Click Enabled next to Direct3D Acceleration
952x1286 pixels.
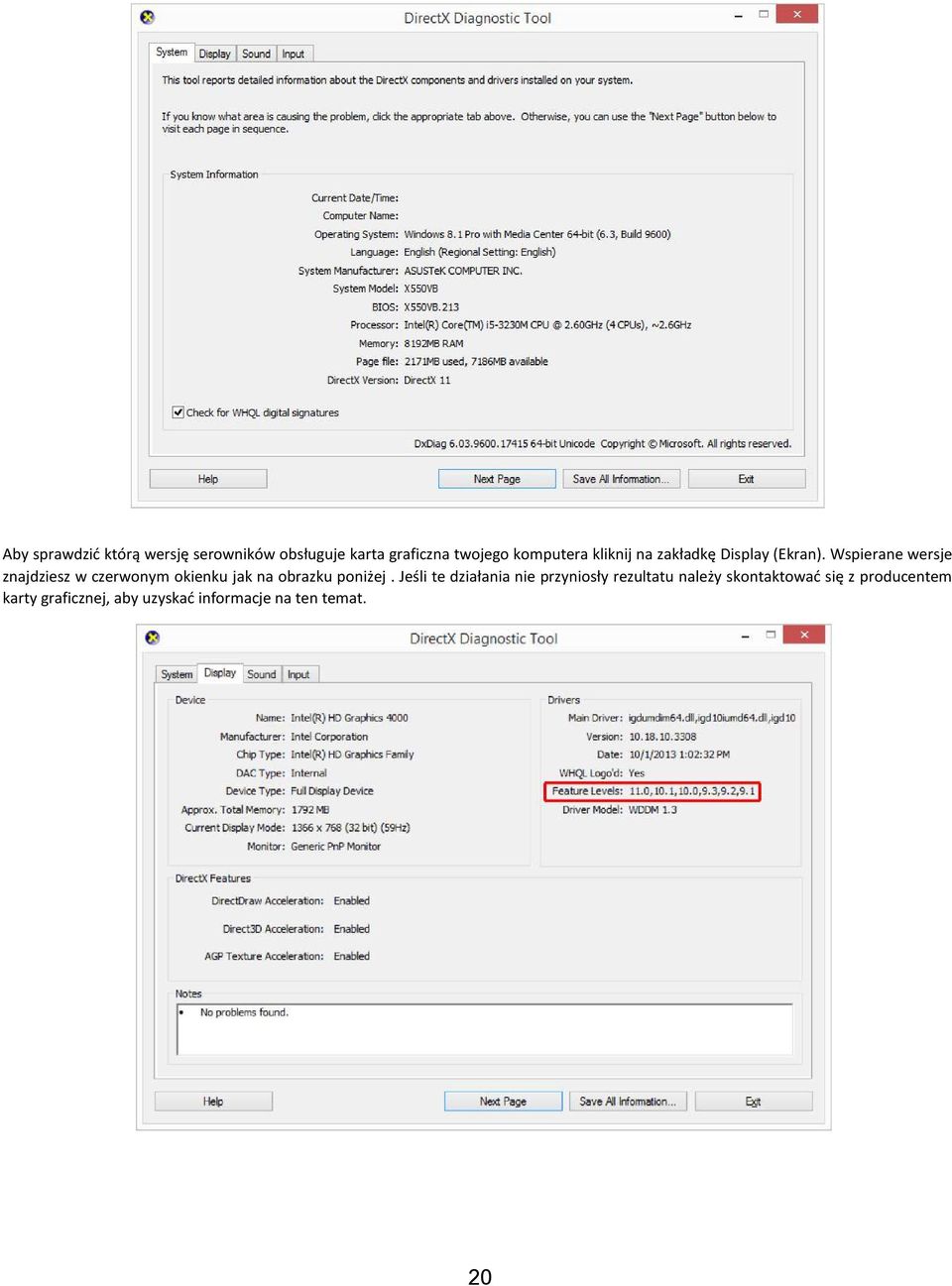coord(352,929)
